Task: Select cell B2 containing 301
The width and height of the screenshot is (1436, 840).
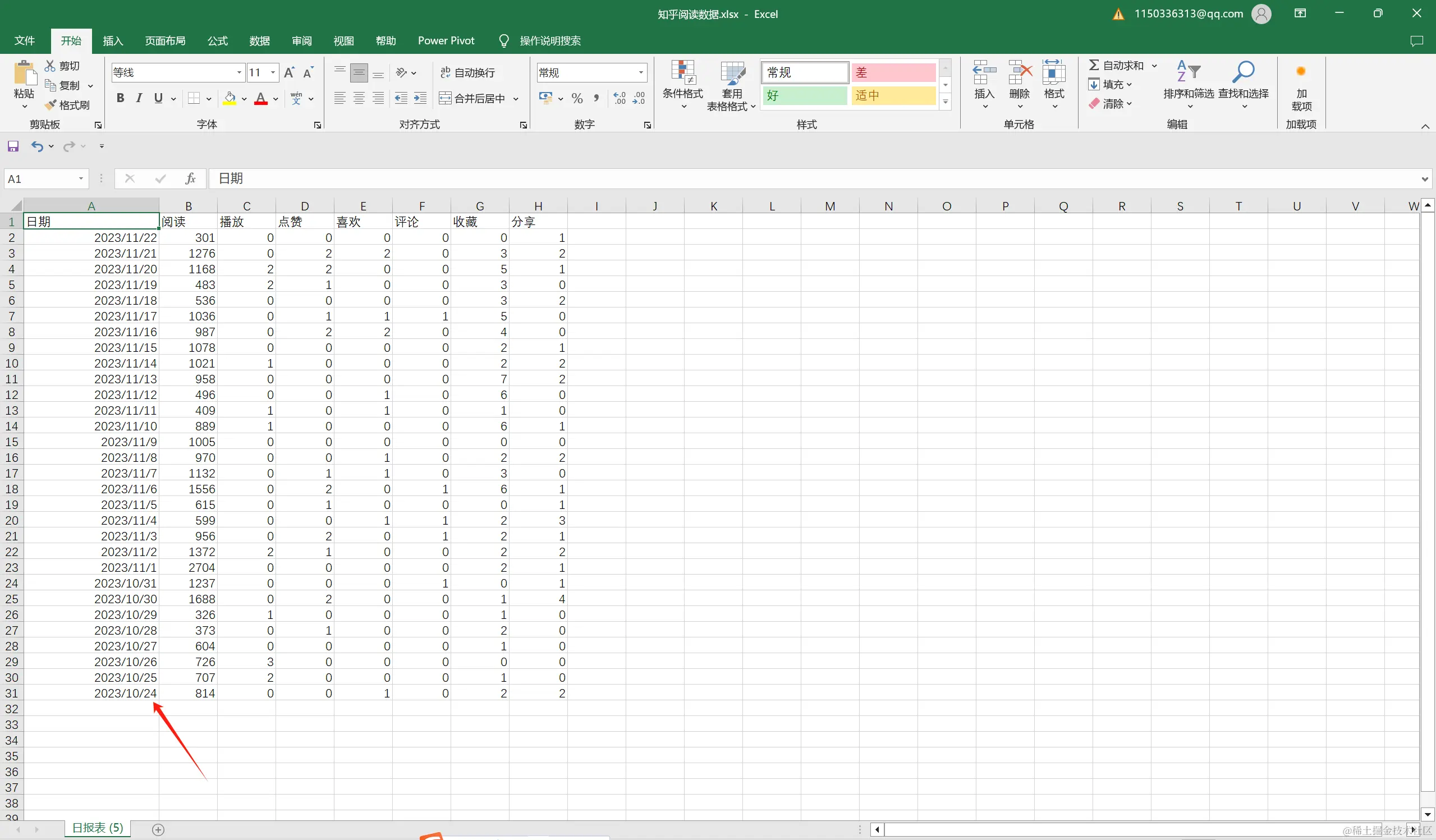Action: pos(188,238)
